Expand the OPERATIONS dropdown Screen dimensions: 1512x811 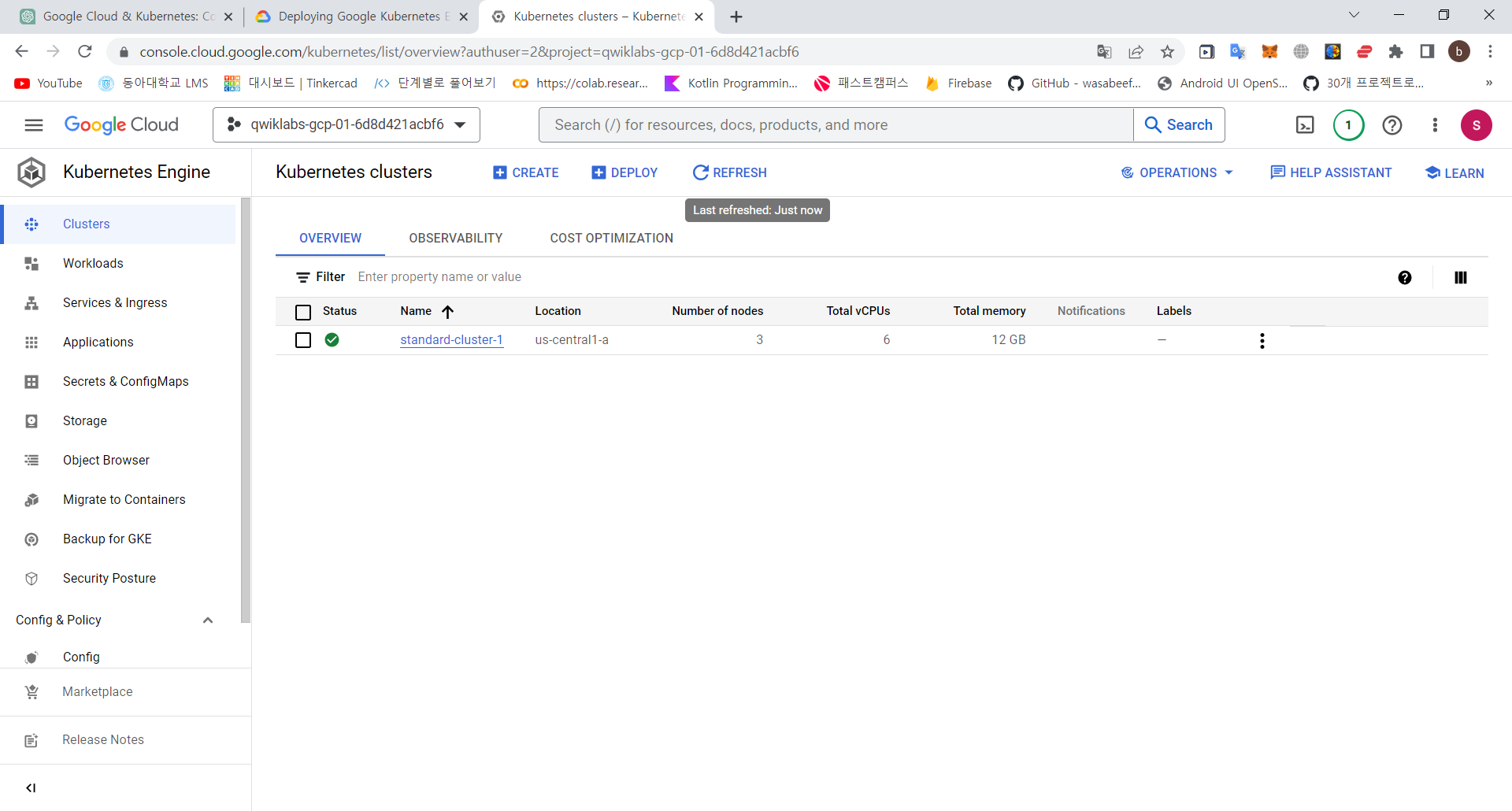click(x=1177, y=173)
